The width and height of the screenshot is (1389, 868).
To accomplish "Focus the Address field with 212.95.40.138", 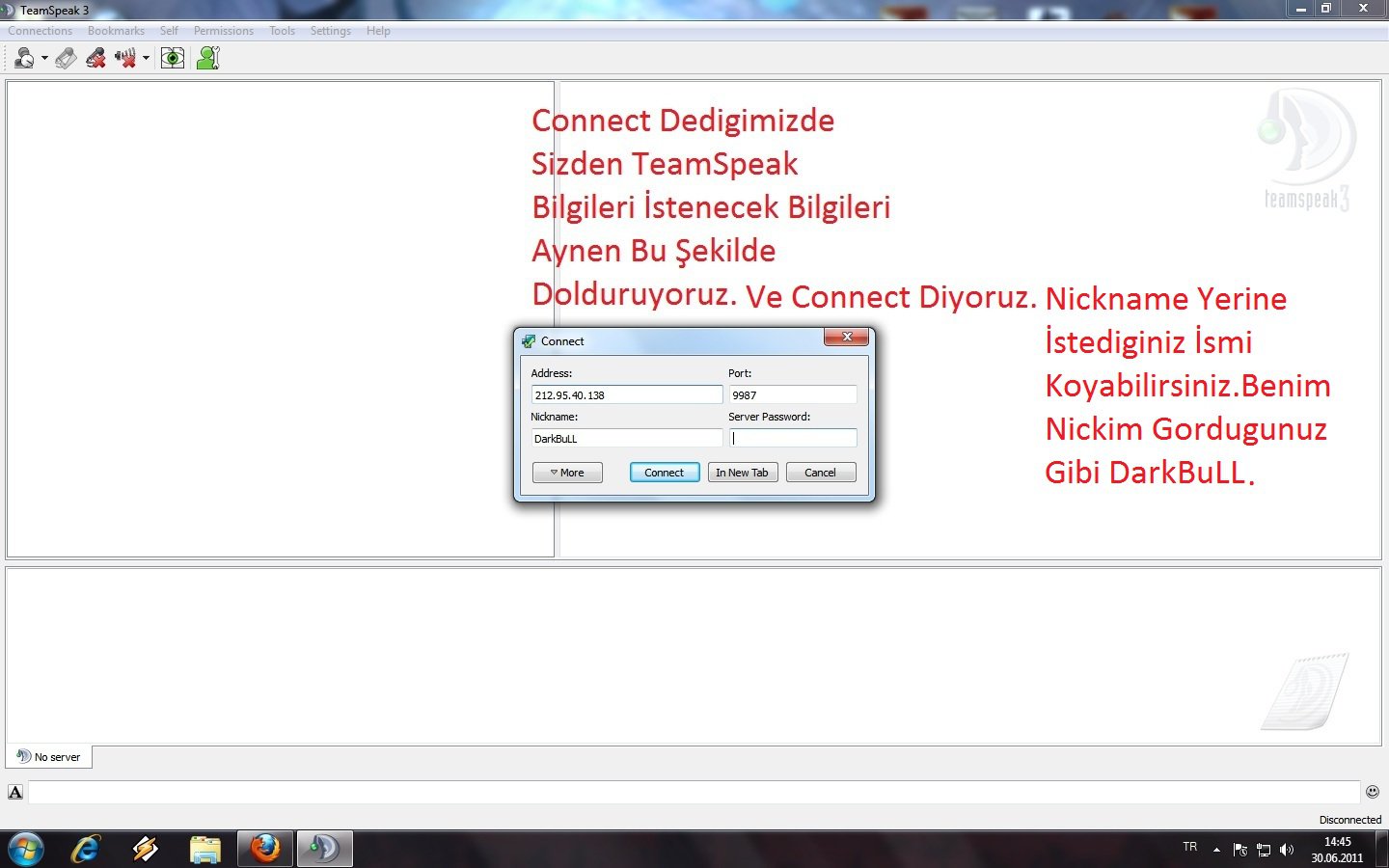I will [x=627, y=394].
